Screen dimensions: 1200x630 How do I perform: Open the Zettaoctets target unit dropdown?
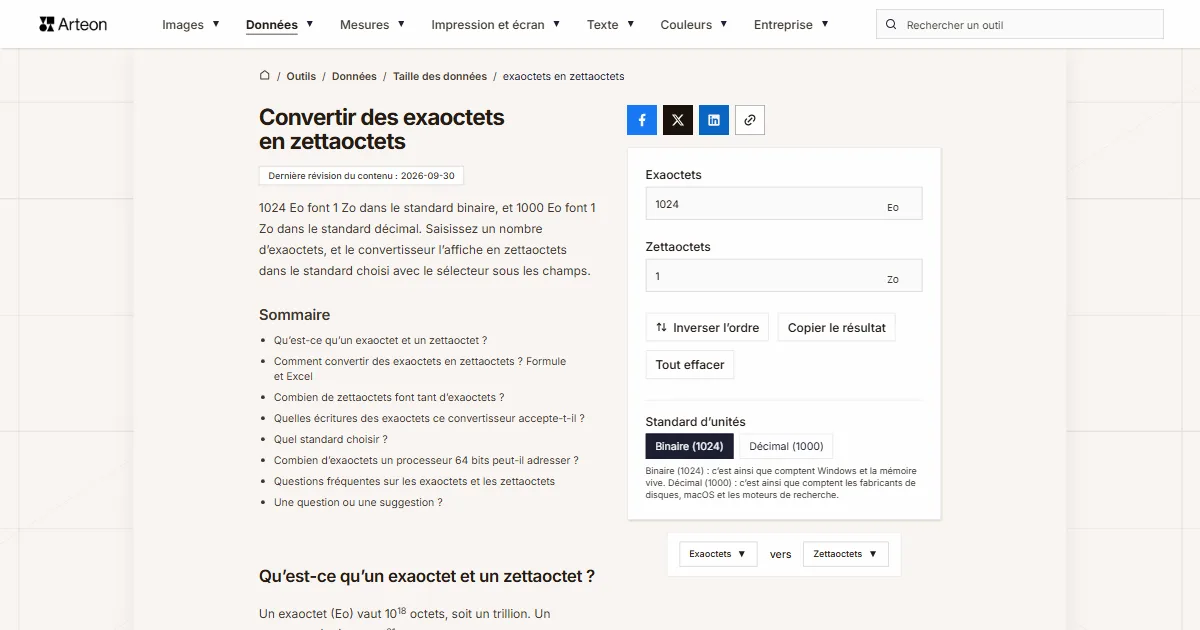(x=846, y=554)
